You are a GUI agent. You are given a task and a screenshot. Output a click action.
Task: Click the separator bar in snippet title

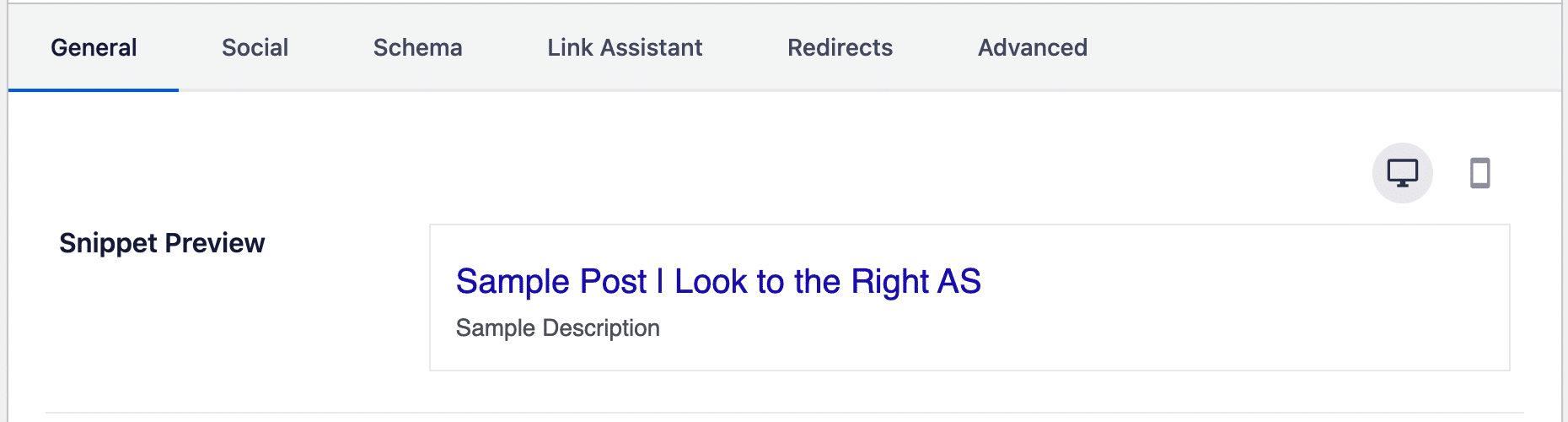click(660, 282)
